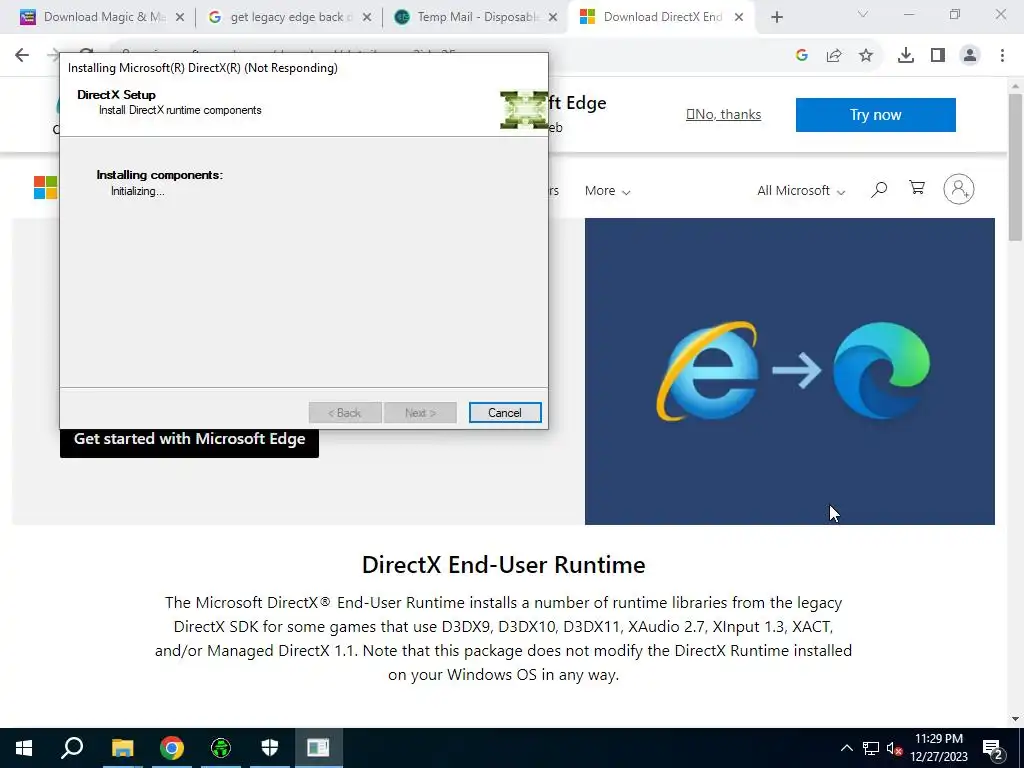Click Get started with Microsoft Edge
Image resolution: width=1024 pixels, height=768 pixels.
[x=189, y=440]
